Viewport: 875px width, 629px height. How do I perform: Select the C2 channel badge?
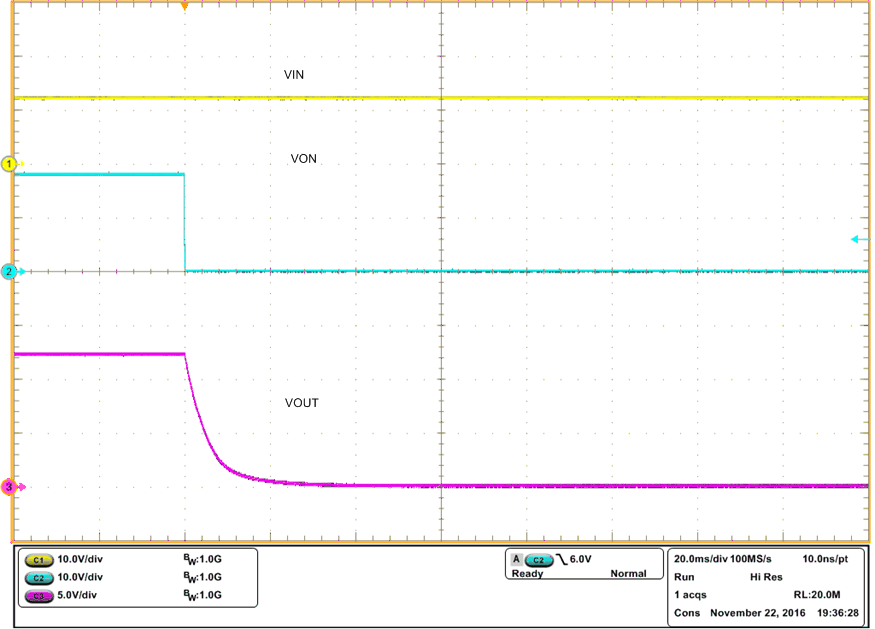pyautogui.click(x=38, y=577)
